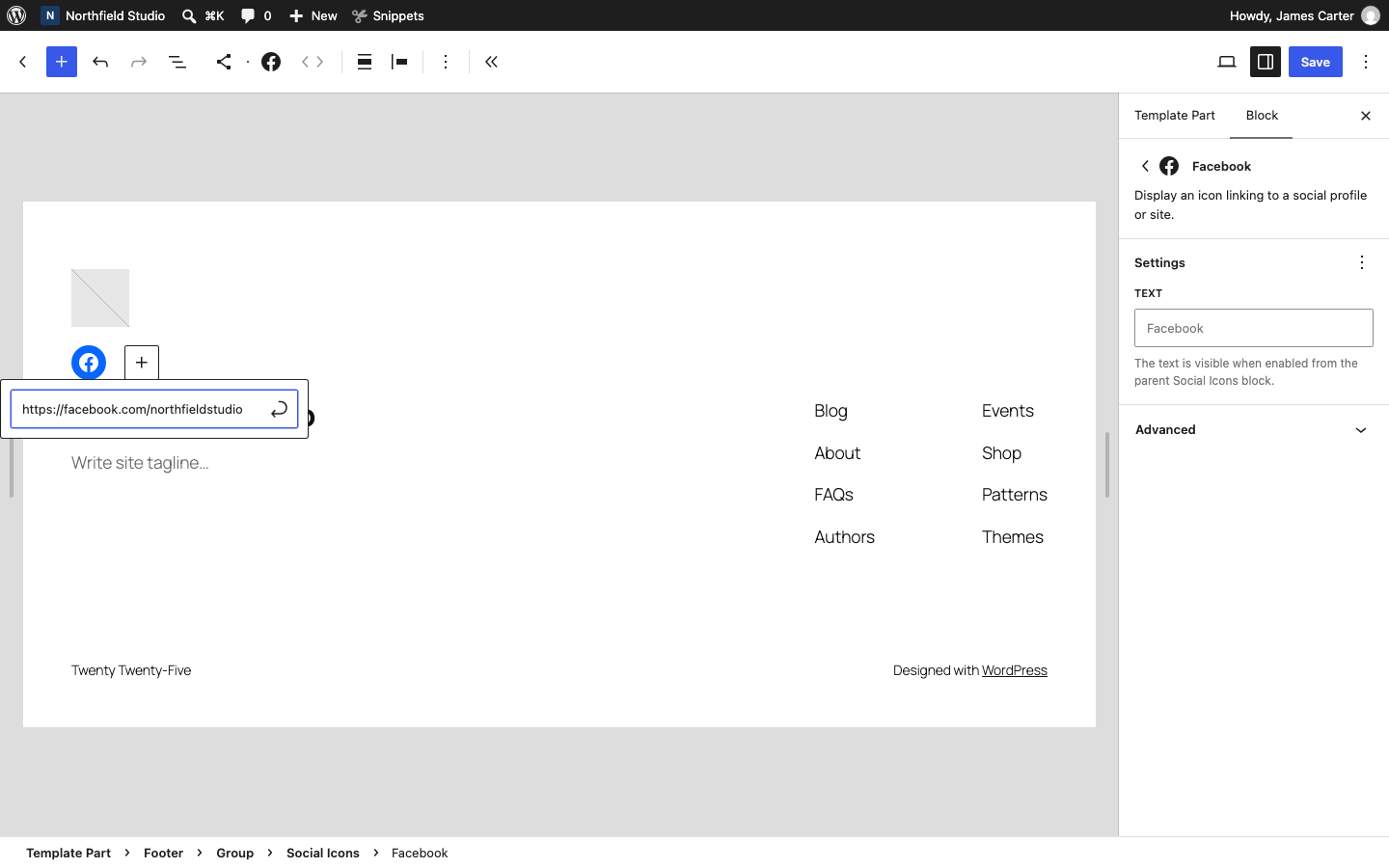Select the parent Social Icons block
This screenshot has height=868, width=1389.
tap(224, 62)
